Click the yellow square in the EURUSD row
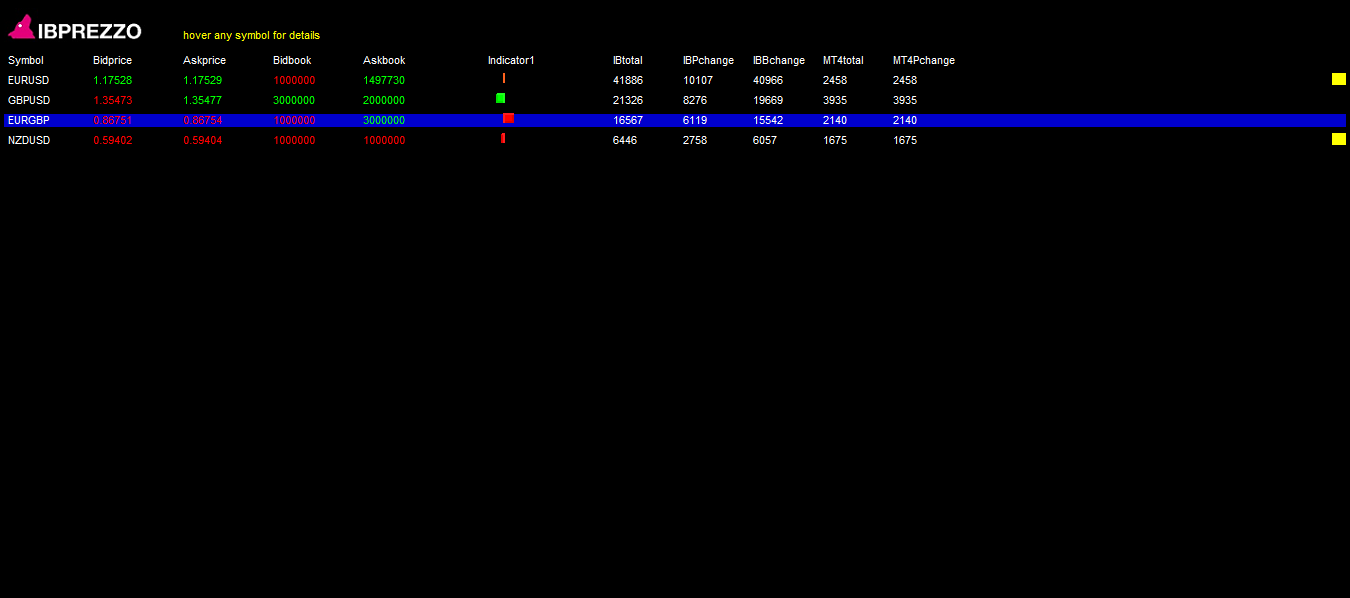 click(1338, 79)
